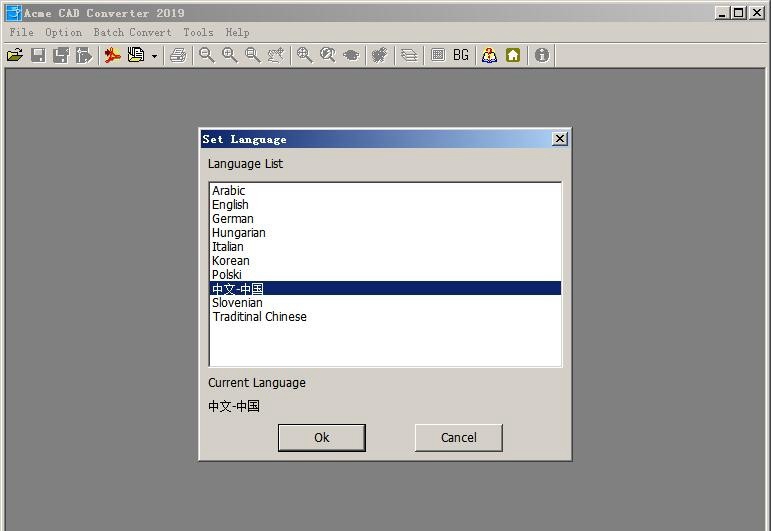Select Arabic in the language list
Image resolution: width=771 pixels, height=531 pixels.
point(385,190)
